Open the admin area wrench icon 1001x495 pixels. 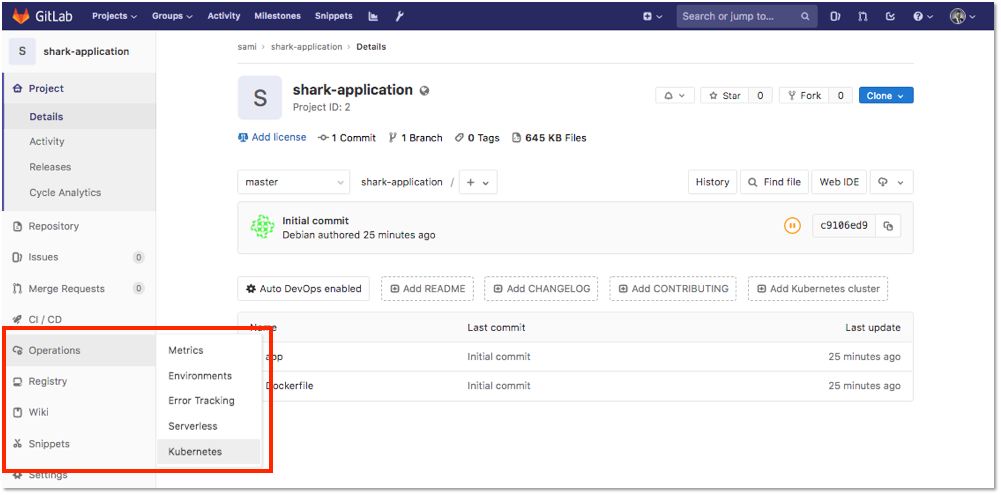click(x=400, y=16)
